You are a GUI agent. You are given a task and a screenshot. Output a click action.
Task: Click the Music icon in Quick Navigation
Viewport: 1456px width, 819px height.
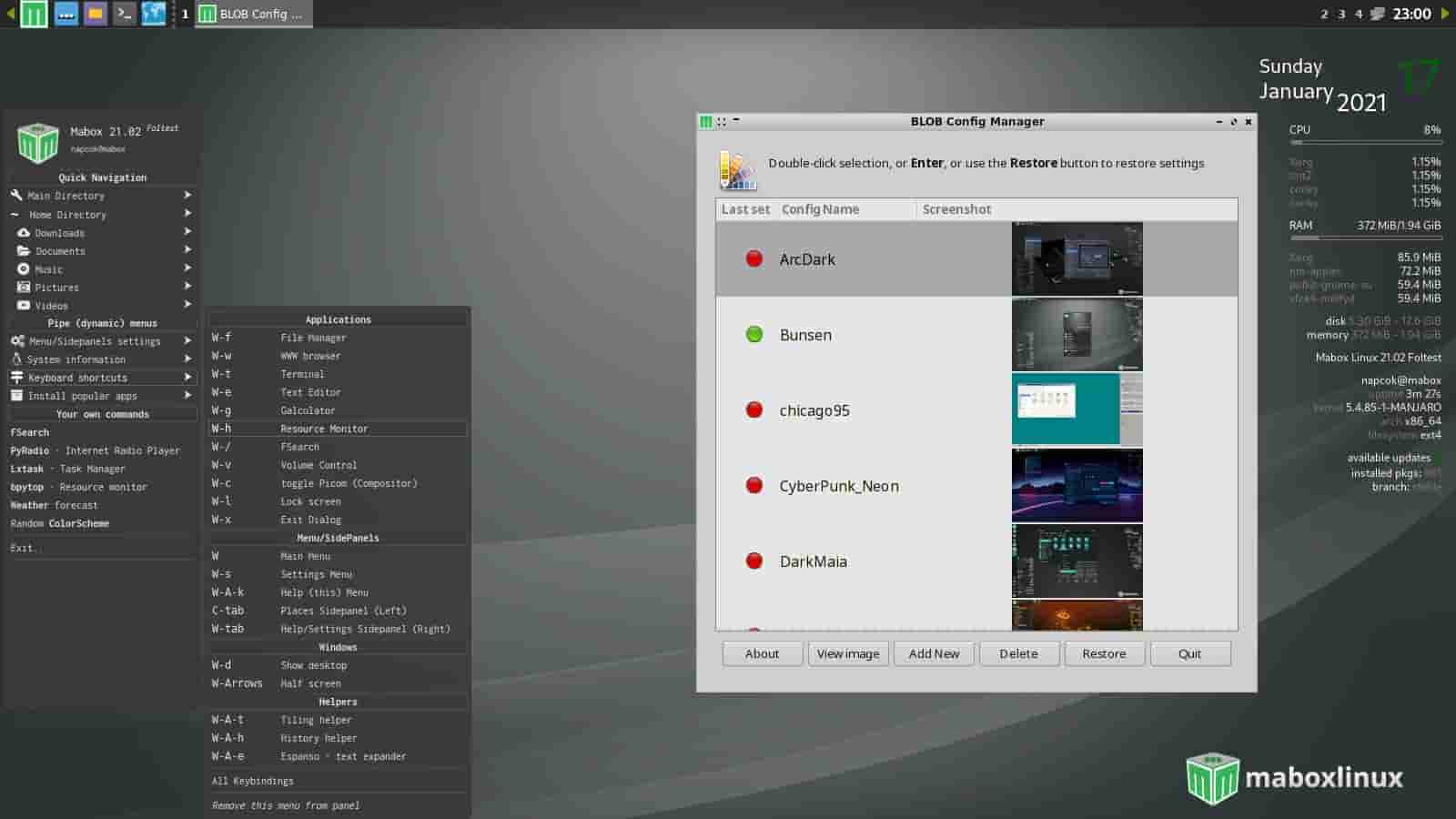(24, 269)
